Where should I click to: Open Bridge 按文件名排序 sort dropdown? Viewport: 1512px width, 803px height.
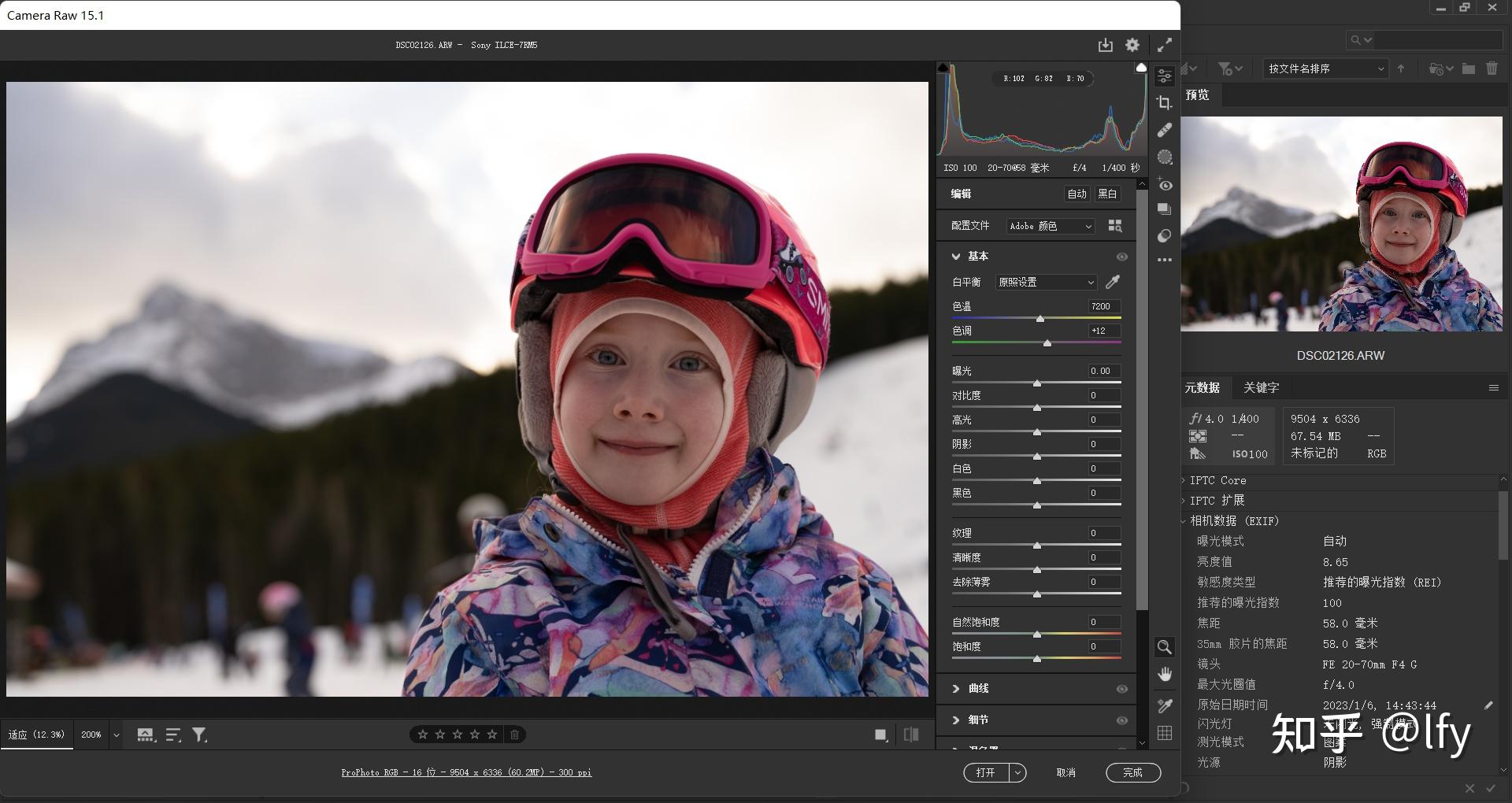pyautogui.click(x=1325, y=68)
